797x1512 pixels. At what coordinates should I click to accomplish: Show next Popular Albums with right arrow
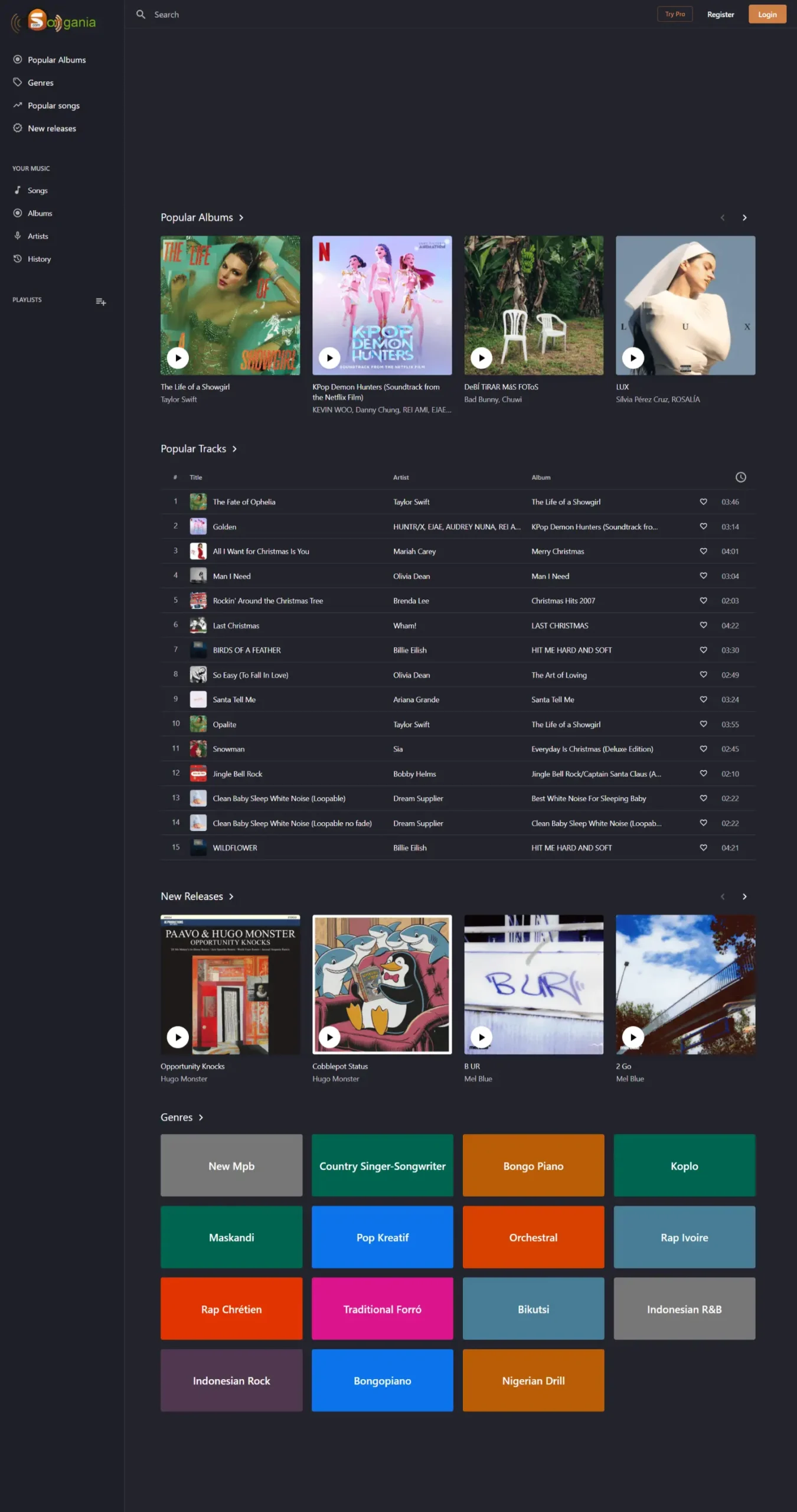[744, 218]
